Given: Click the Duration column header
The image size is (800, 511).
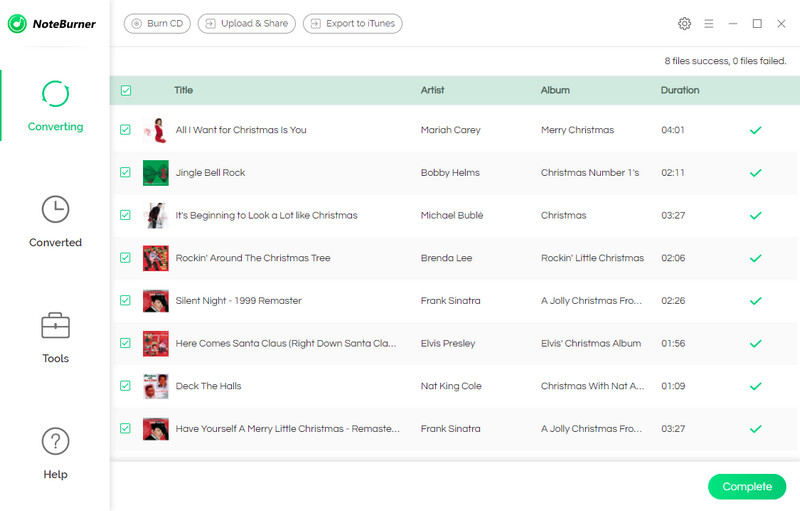Looking at the screenshot, I should pos(680,90).
